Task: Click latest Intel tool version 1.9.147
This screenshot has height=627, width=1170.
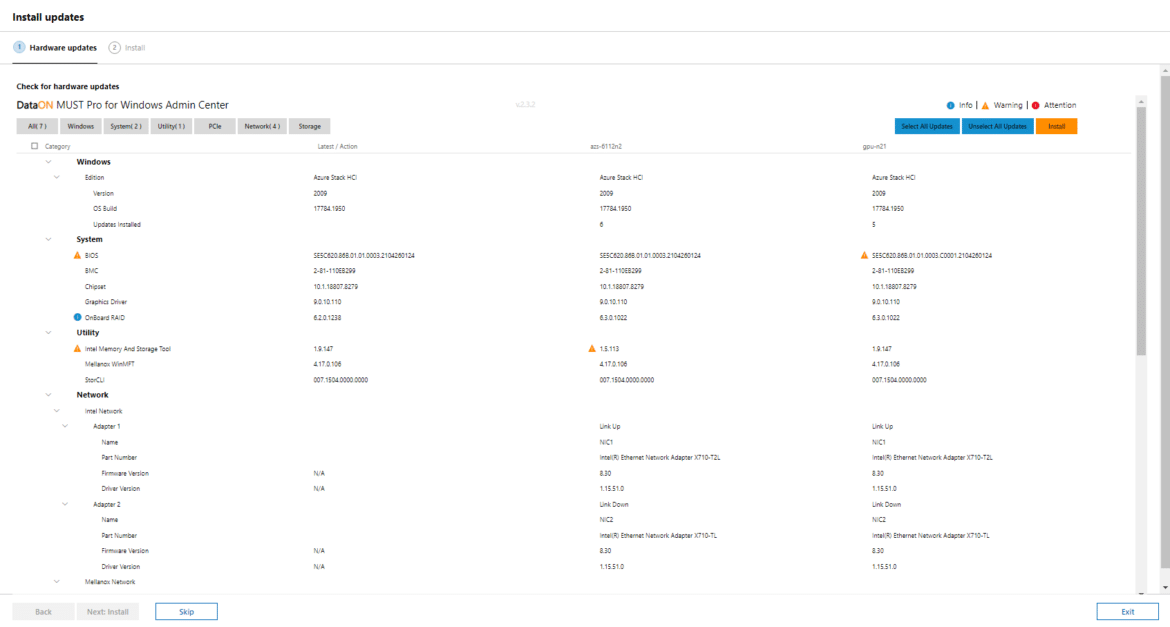Action: point(323,349)
